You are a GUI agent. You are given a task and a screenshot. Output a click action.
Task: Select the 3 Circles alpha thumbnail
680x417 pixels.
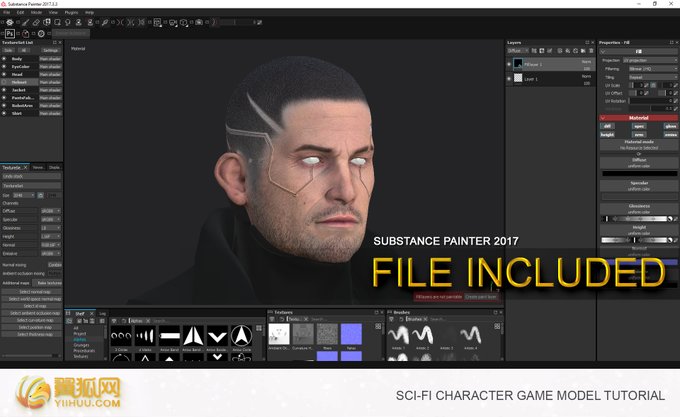[x=121, y=336]
